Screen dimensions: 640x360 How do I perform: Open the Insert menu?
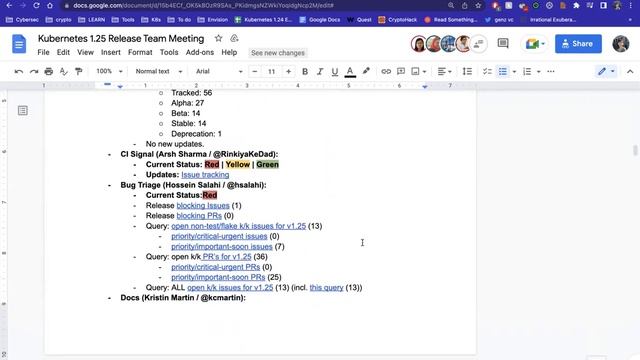[x=111, y=52]
